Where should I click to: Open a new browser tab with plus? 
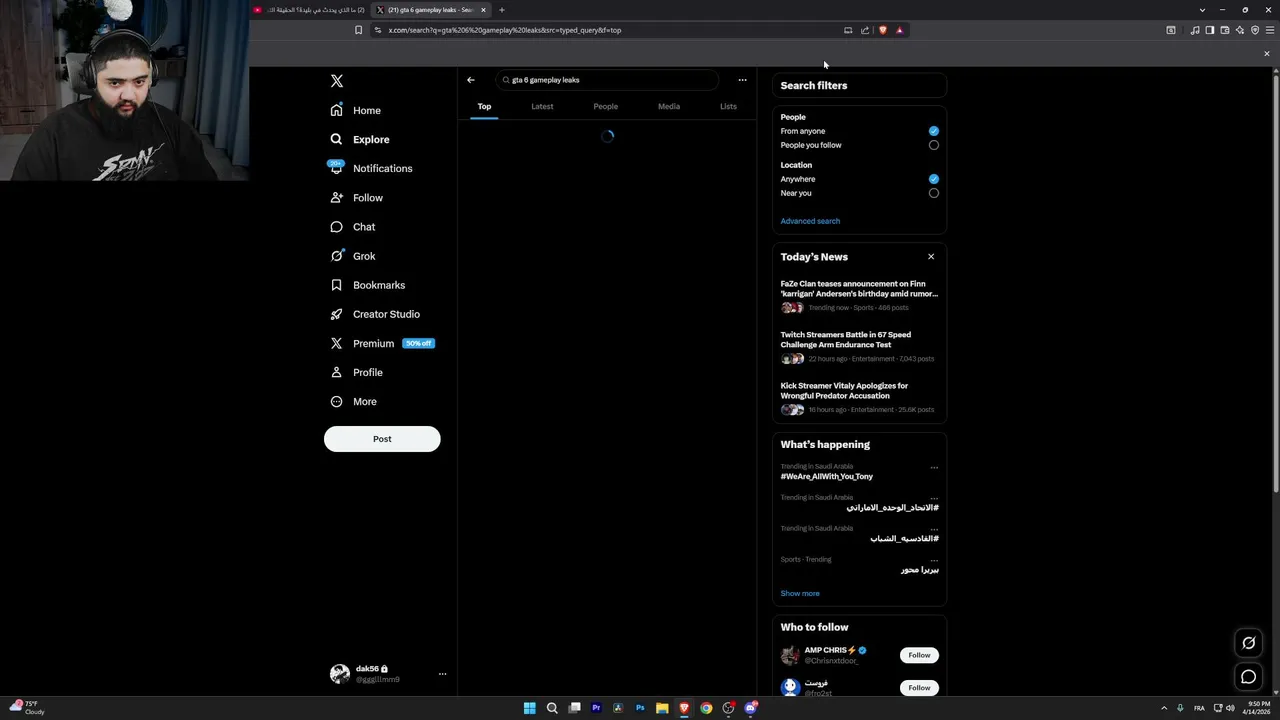tap(502, 10)
